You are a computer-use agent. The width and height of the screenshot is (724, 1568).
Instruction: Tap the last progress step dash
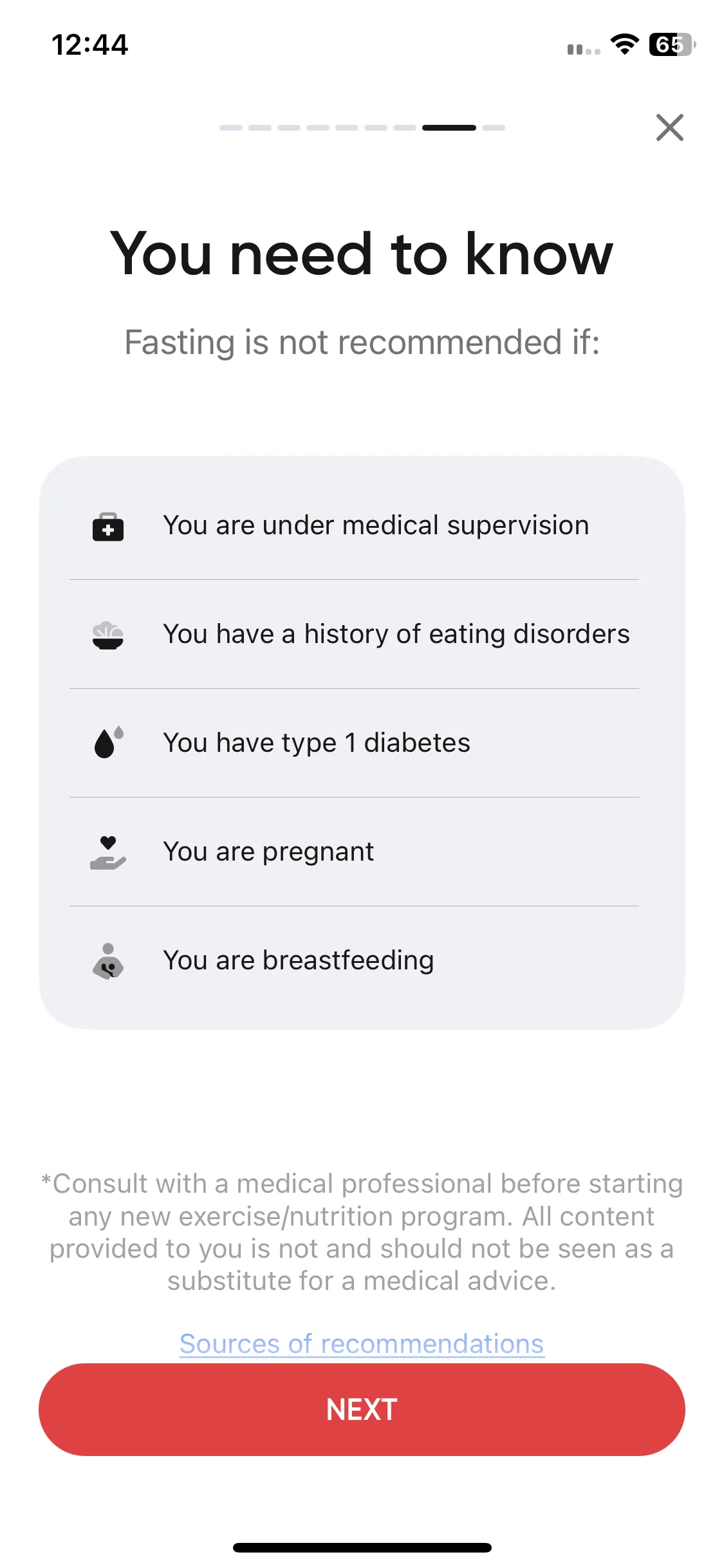tap(494, 127)
